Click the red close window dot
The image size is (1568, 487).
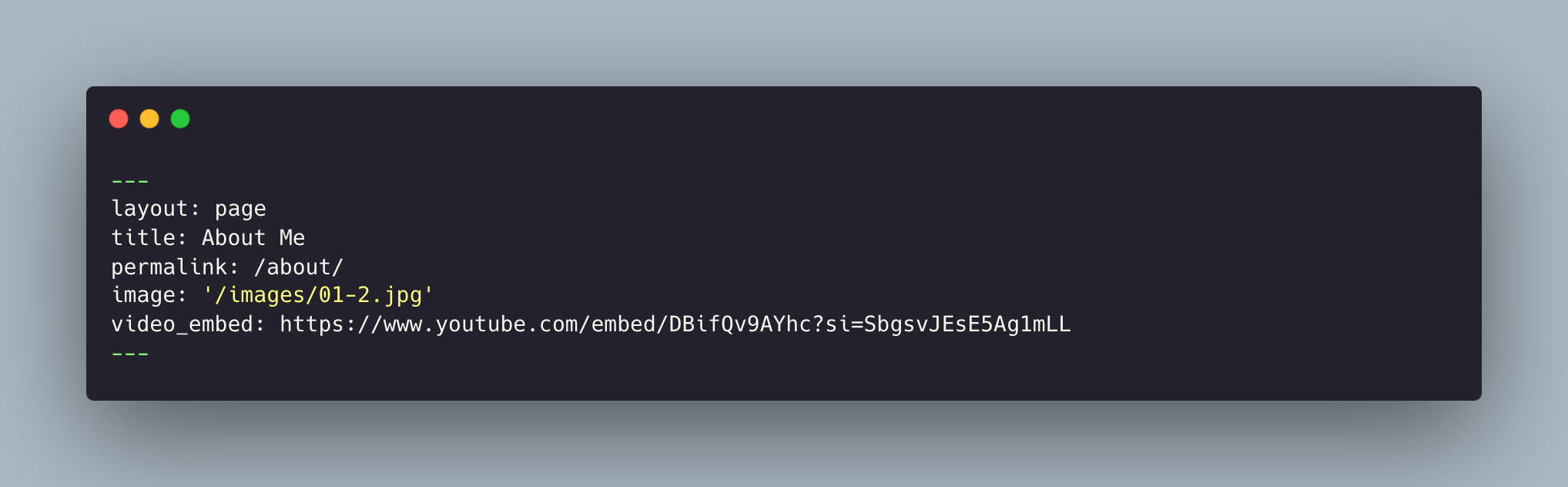[119, 119]
